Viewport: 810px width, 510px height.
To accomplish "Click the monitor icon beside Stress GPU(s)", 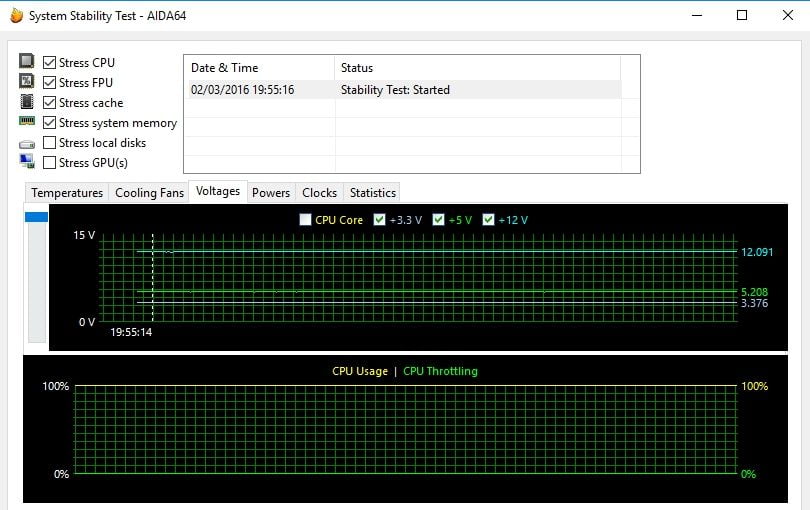I will (27, 161).
